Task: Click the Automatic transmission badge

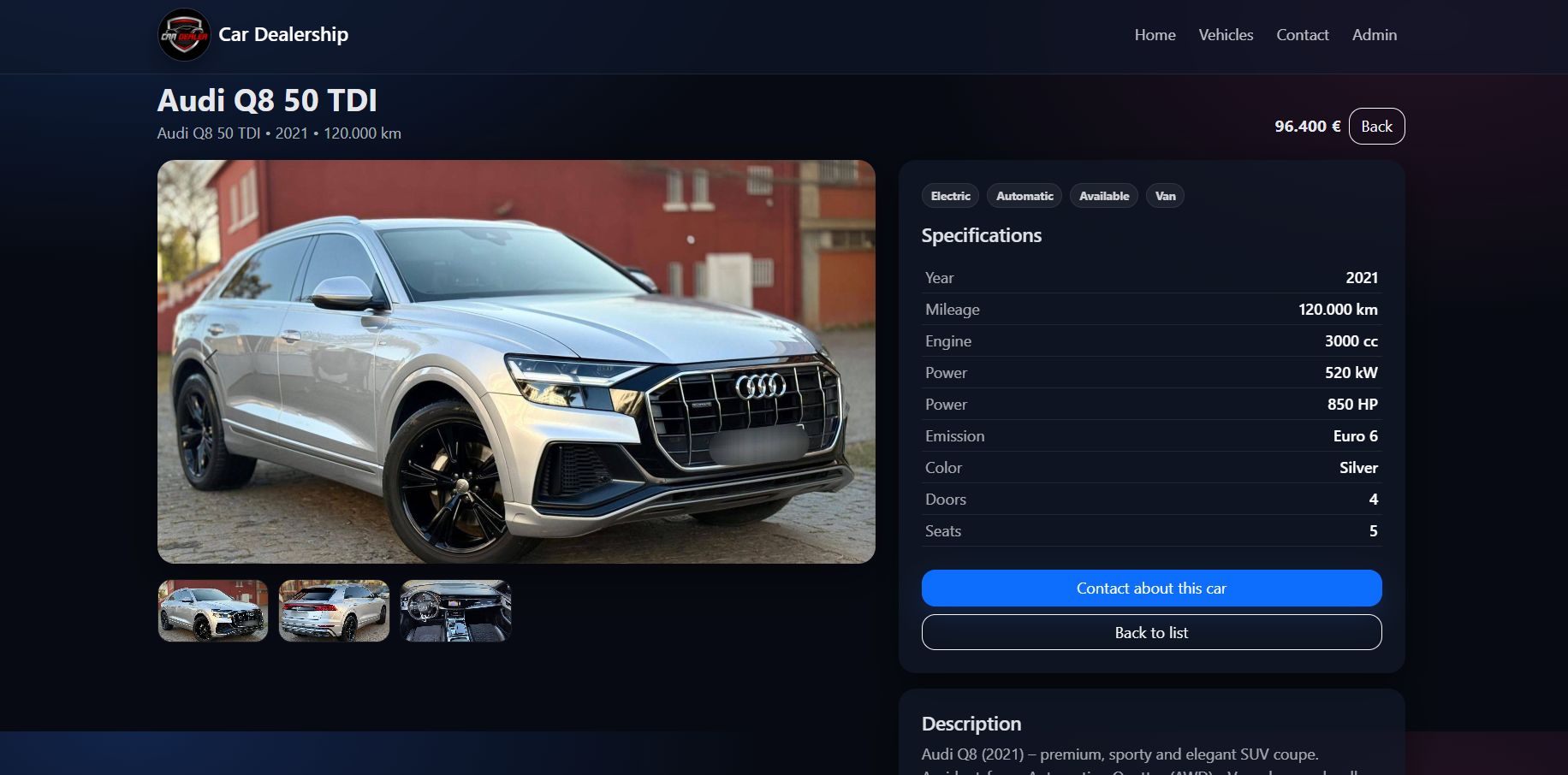Action: coord(1025,196)
